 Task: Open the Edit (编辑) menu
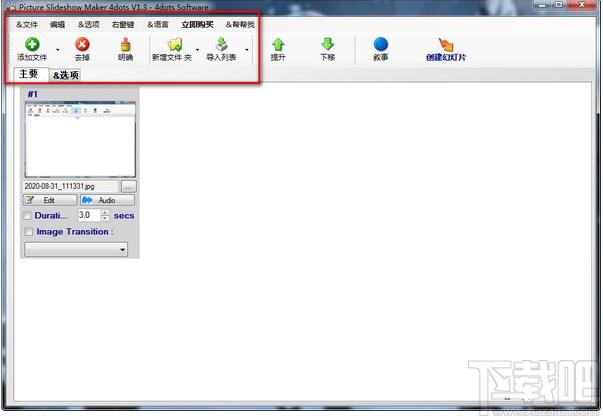57,25
